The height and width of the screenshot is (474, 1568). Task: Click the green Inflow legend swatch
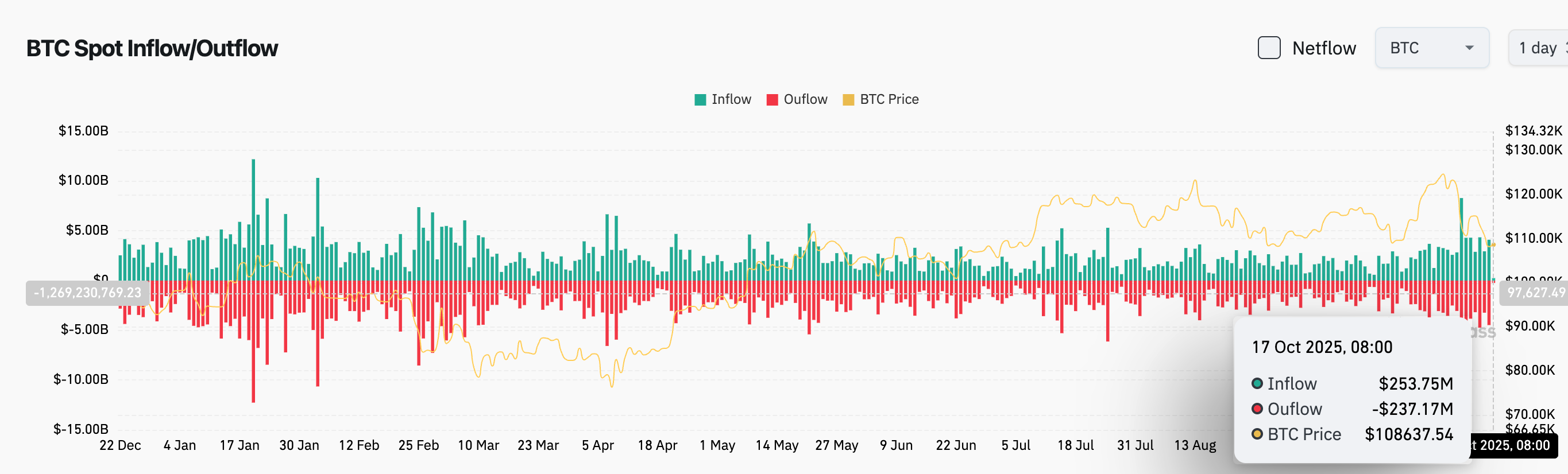700,100
